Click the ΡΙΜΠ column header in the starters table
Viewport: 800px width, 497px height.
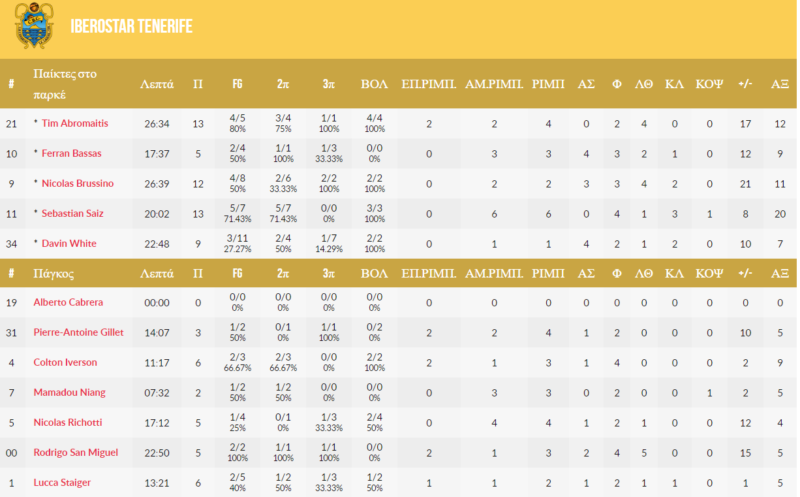coord(548,84)
